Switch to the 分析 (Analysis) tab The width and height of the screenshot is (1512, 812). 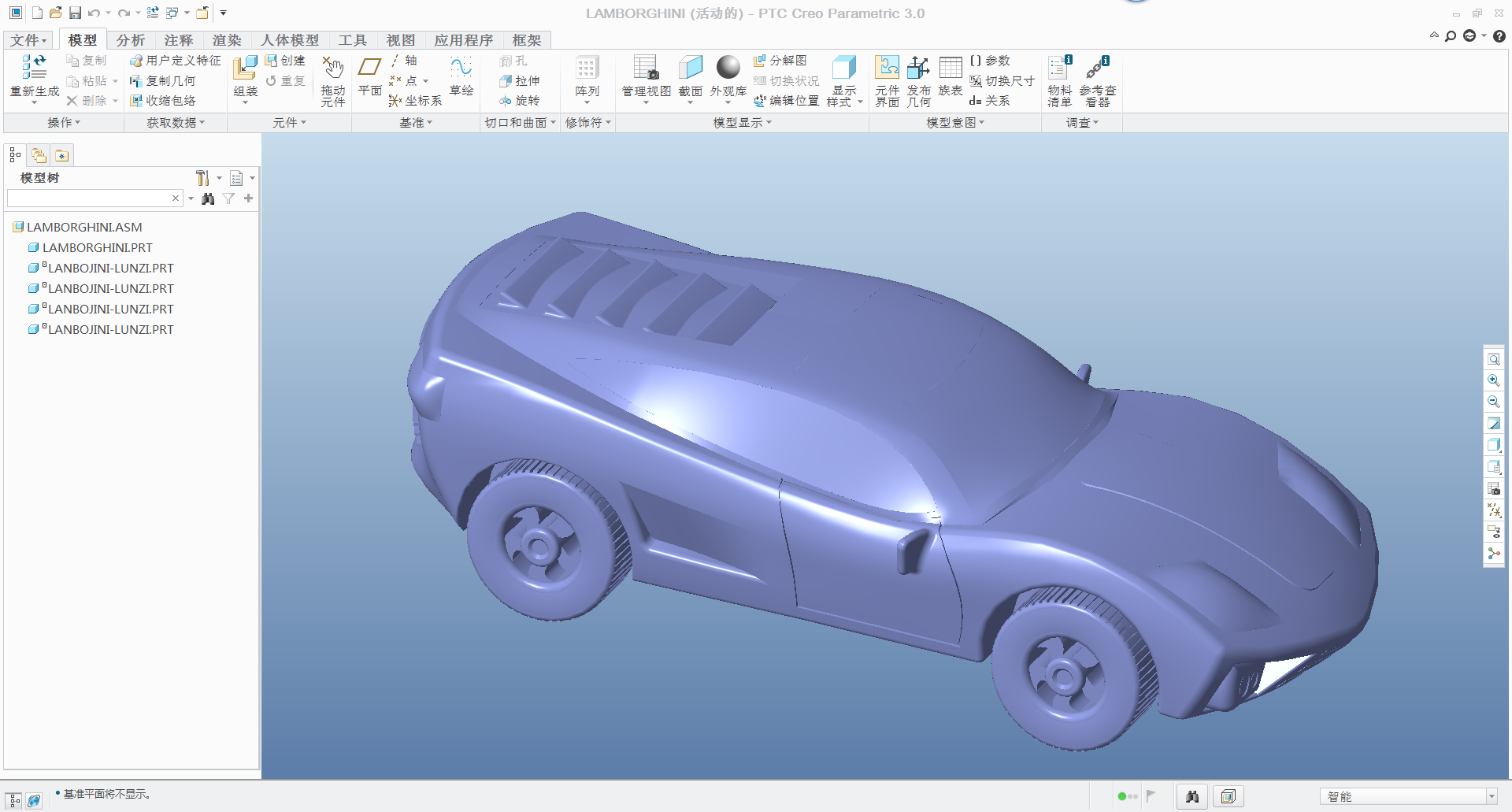tap(131, 40)
